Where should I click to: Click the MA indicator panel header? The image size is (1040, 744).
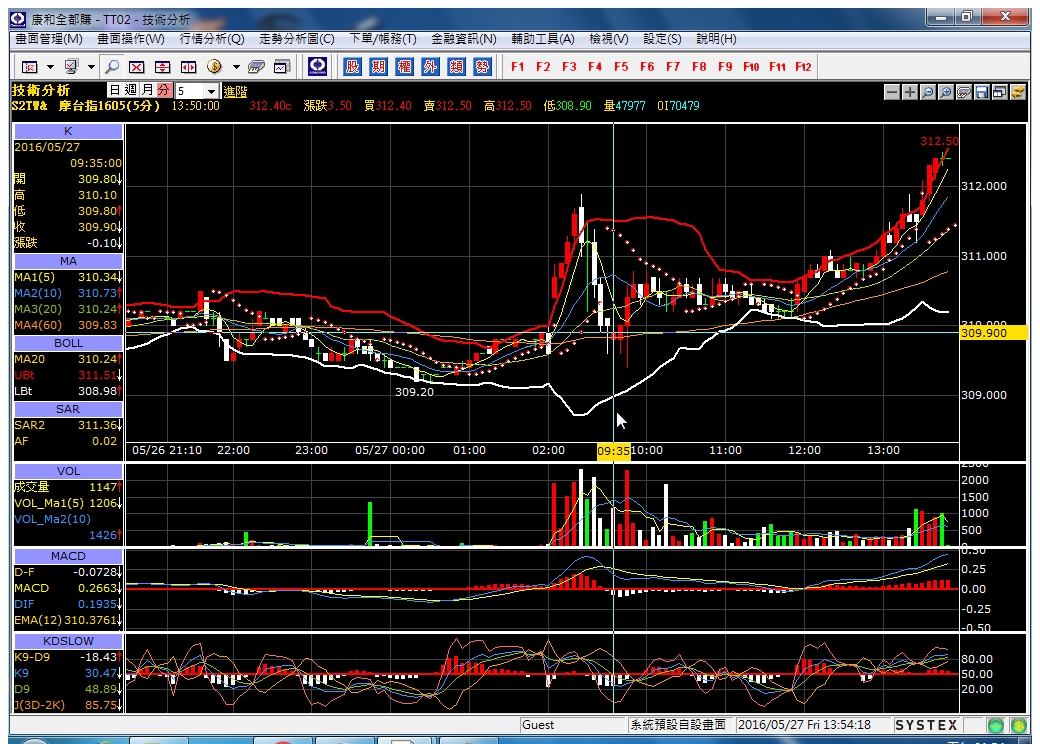[x=68, y=261]
